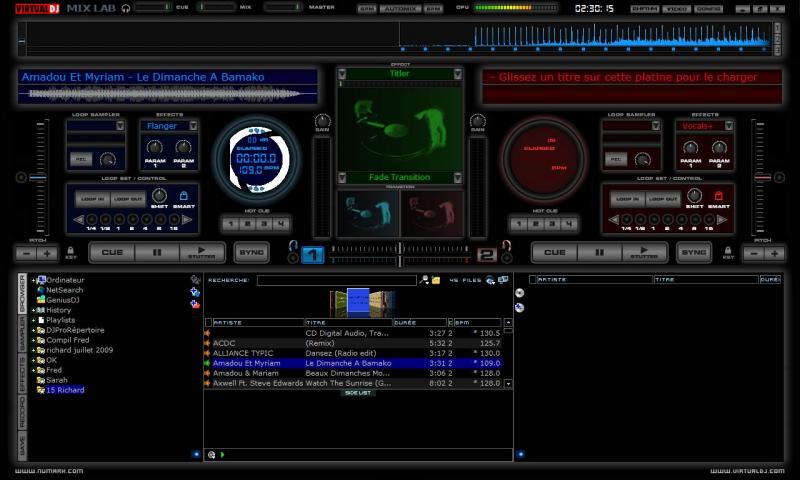Enable headphone monitoring for deck 1
This screenshot has width=800, height=480.
(x=292, y=246)
